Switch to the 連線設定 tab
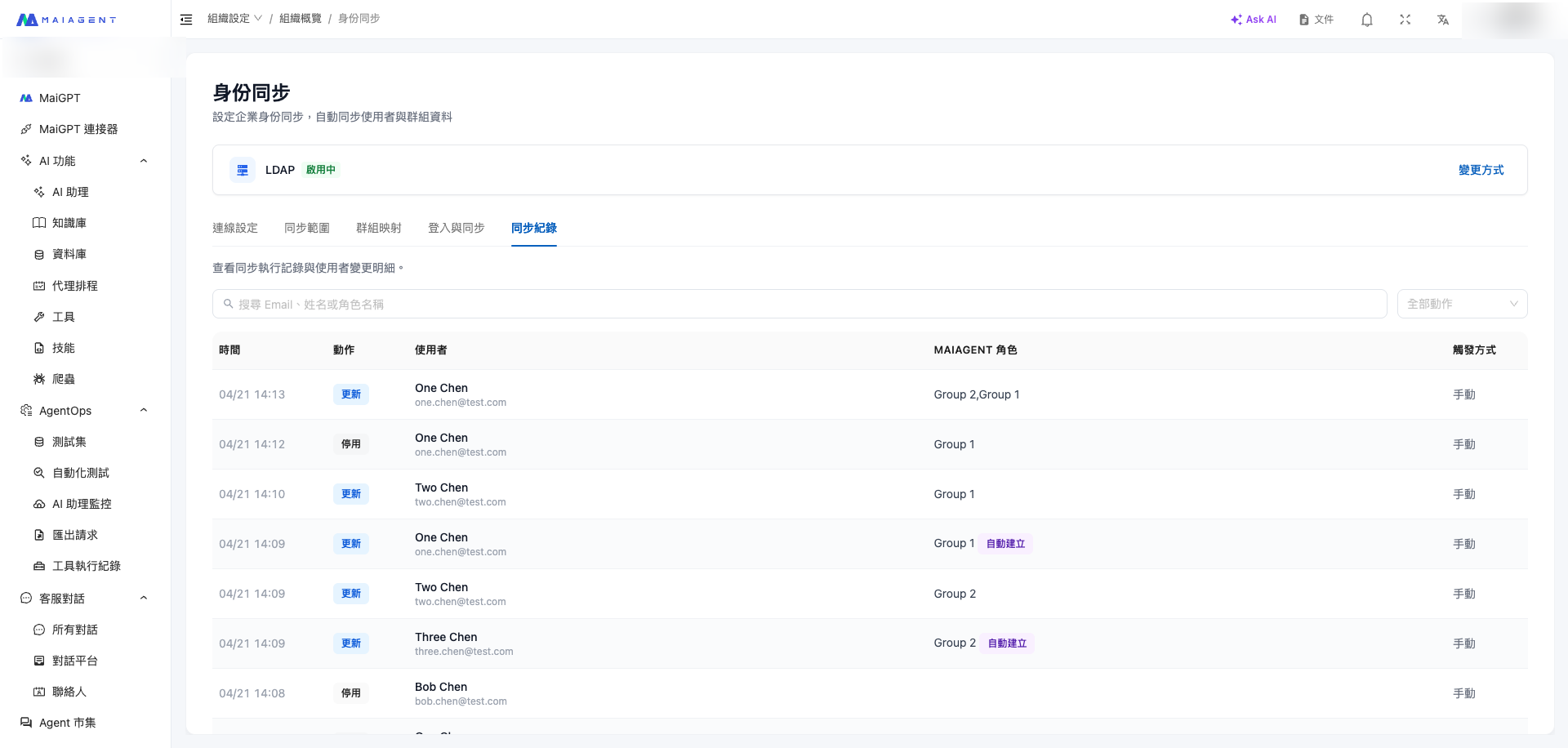 click(x=235, y=228)
